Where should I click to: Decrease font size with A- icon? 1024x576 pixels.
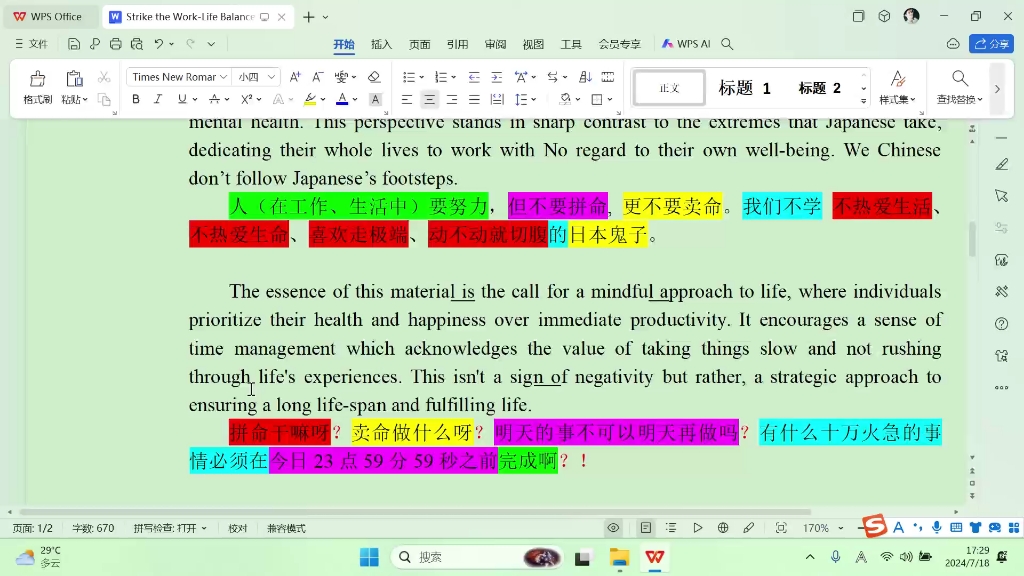coord(317,77)
